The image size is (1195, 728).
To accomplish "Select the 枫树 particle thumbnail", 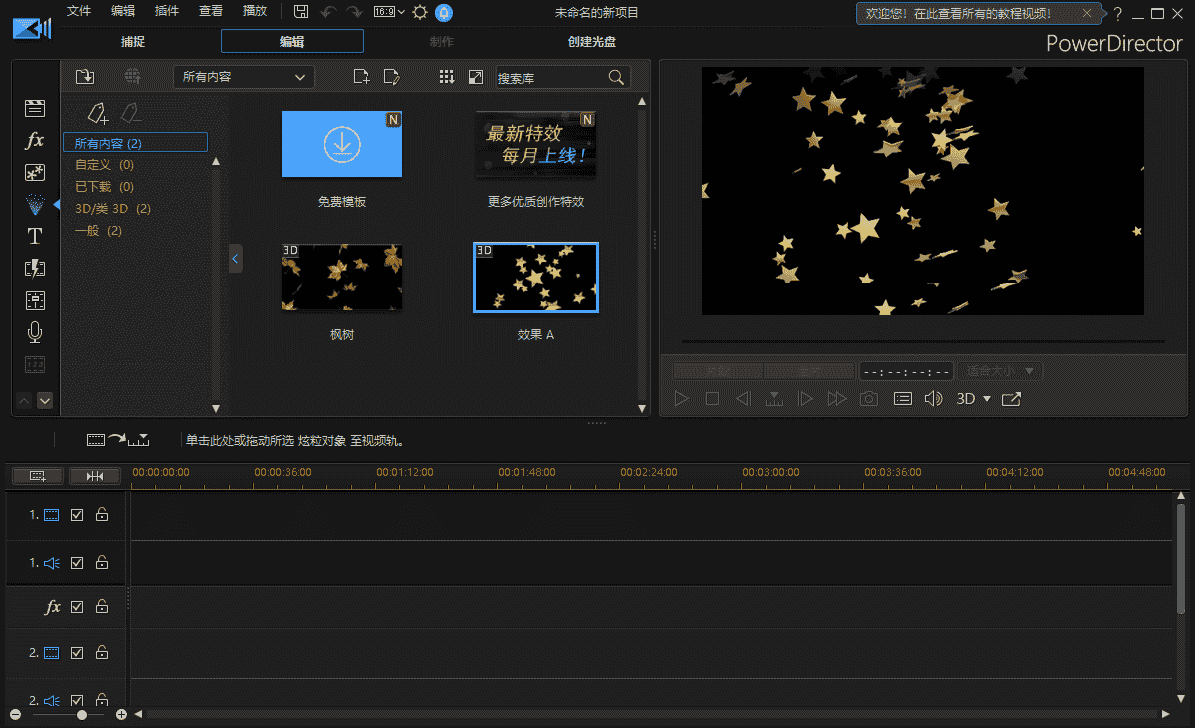I will [x=342, y=279].
